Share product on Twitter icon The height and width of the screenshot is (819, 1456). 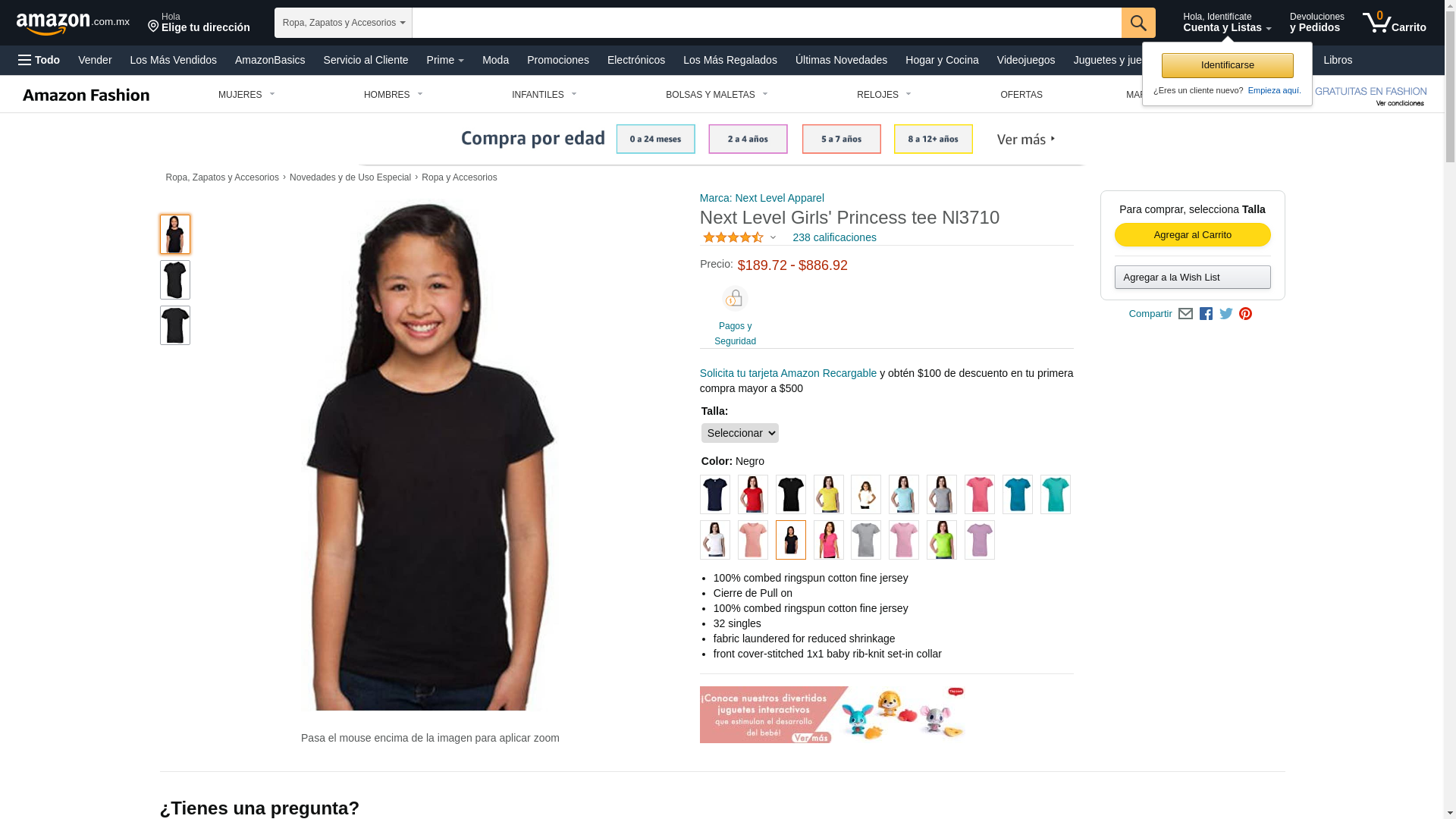coord(1225,314)
